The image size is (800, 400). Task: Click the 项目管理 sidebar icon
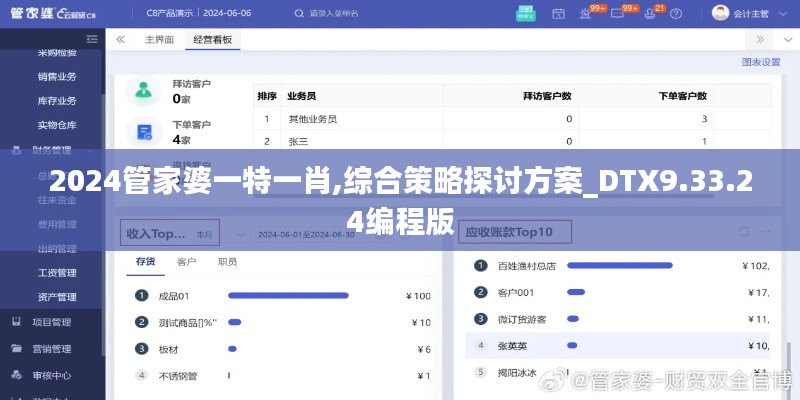click(x=16, y=322)
